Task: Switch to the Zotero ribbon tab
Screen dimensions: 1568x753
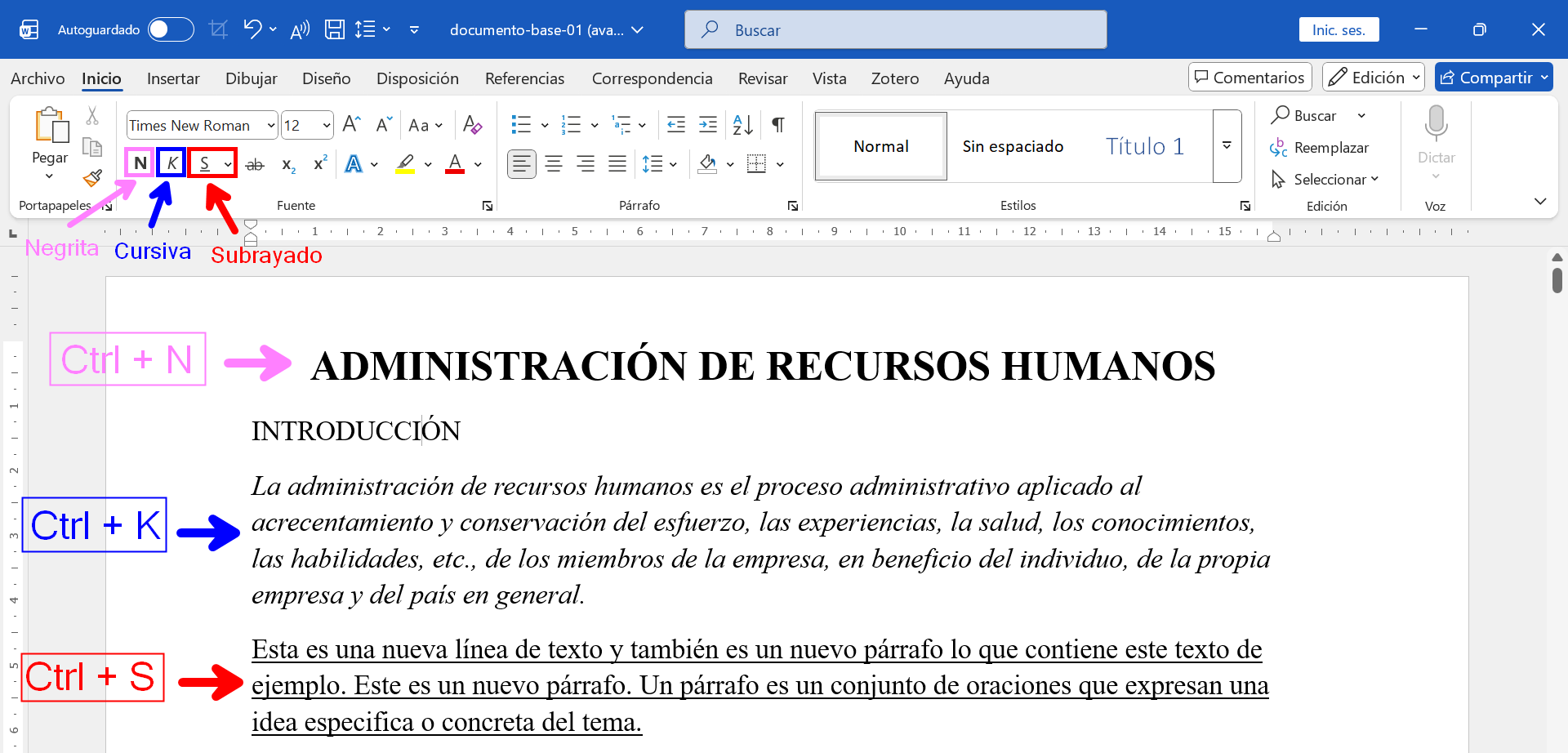Action: tap(895, 78)
